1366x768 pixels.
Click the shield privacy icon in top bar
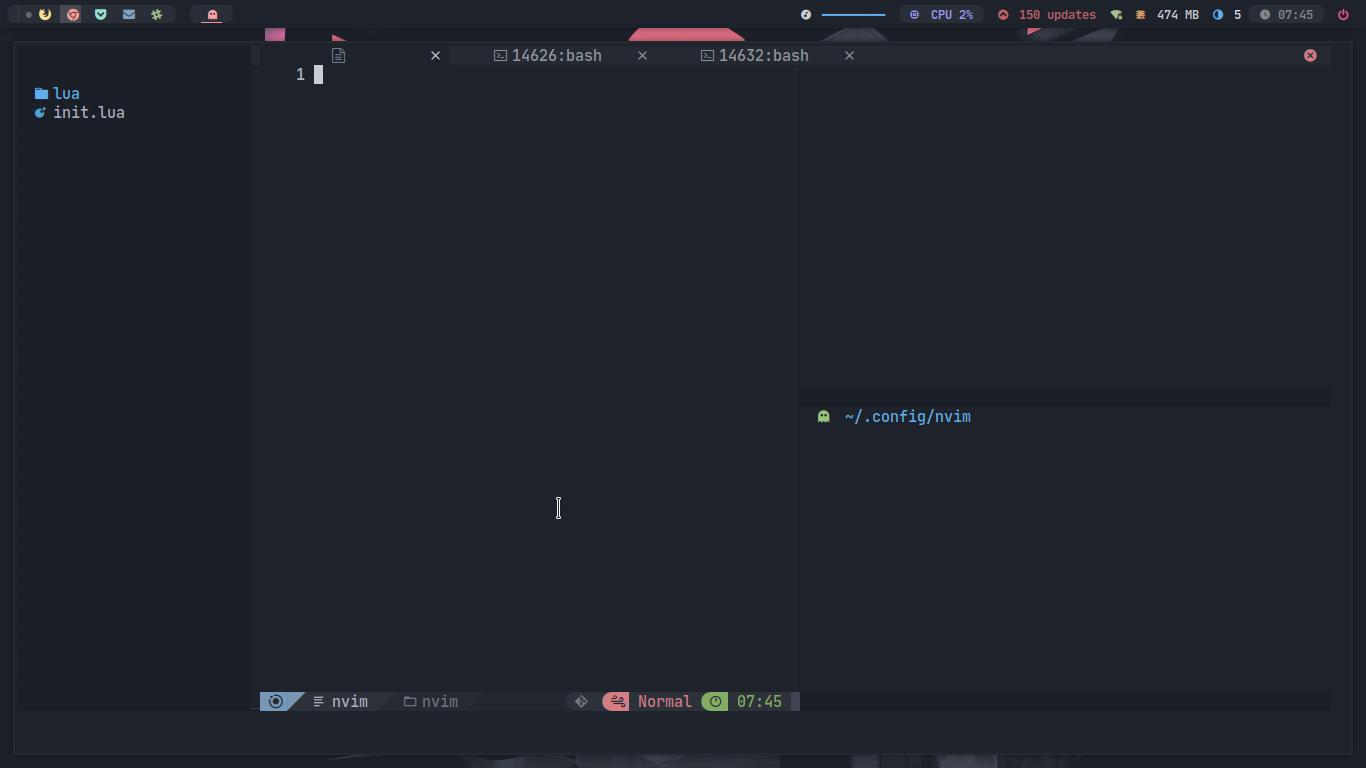click(100, 14)
